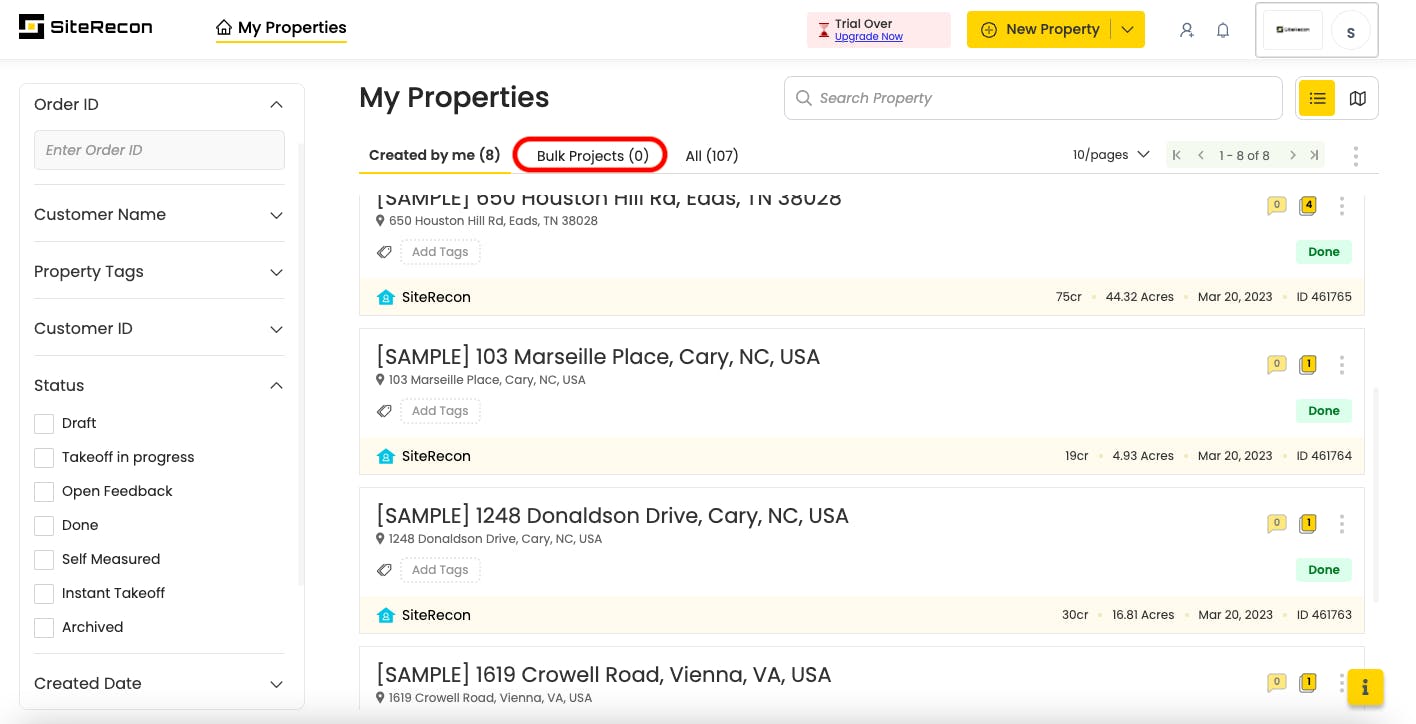Select Created by me (8) tab

click(x=434, y=155)
